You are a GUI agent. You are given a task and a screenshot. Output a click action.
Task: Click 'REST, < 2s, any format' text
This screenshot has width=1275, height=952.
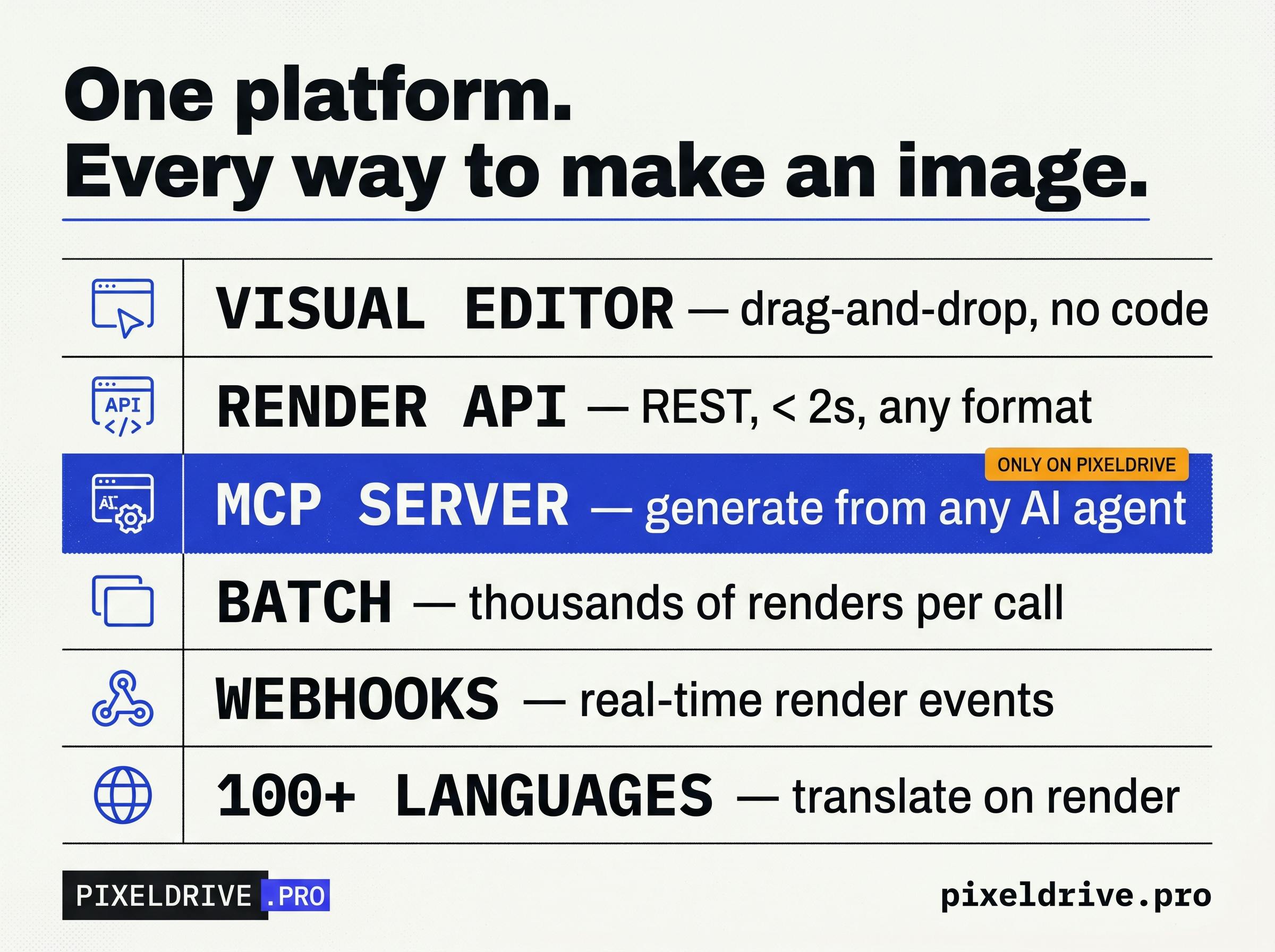tap(866, 408)
